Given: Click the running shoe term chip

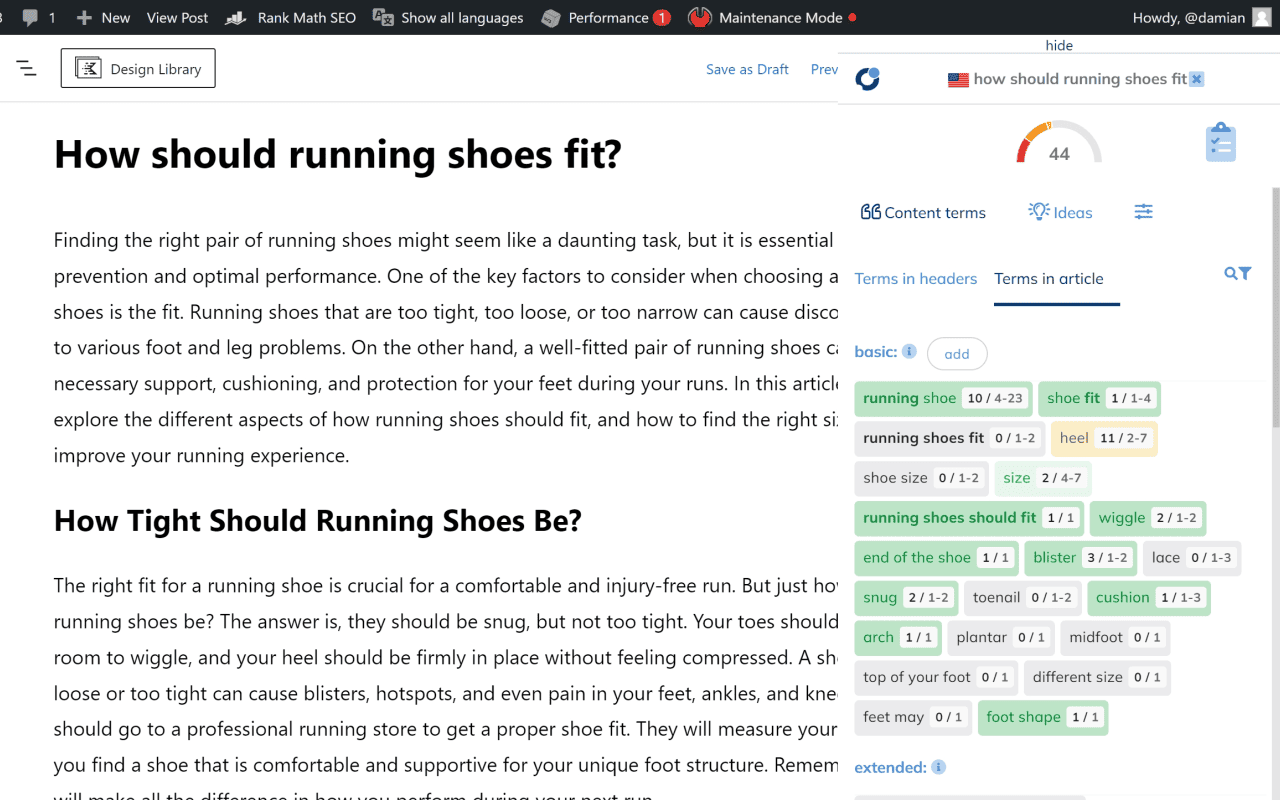Looking at the screenshot, I should pyautogui.click(x=944, y=399).
